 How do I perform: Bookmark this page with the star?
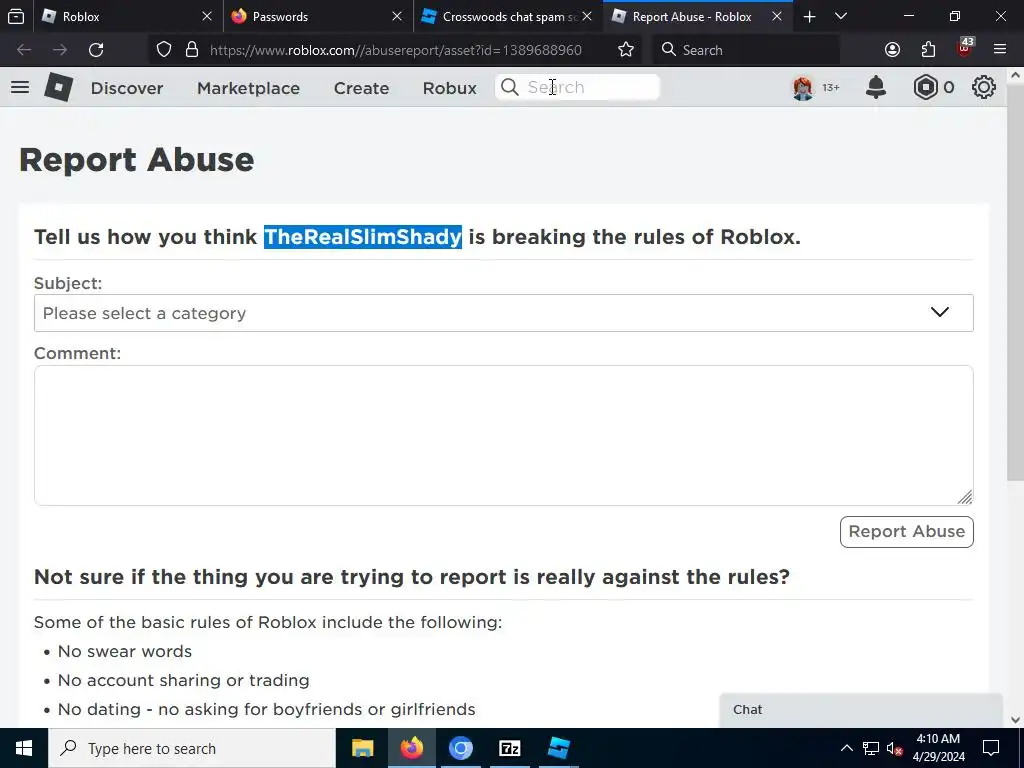pos(626,50)
